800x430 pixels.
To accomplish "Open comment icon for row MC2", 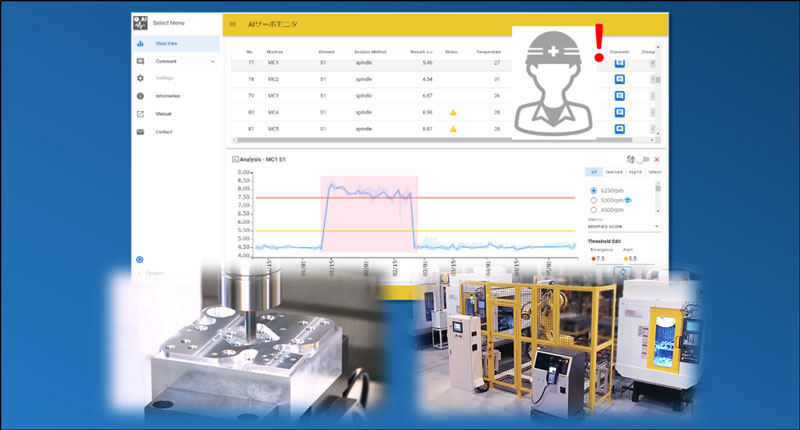I will pyautogui.click(x=619, y=80).
